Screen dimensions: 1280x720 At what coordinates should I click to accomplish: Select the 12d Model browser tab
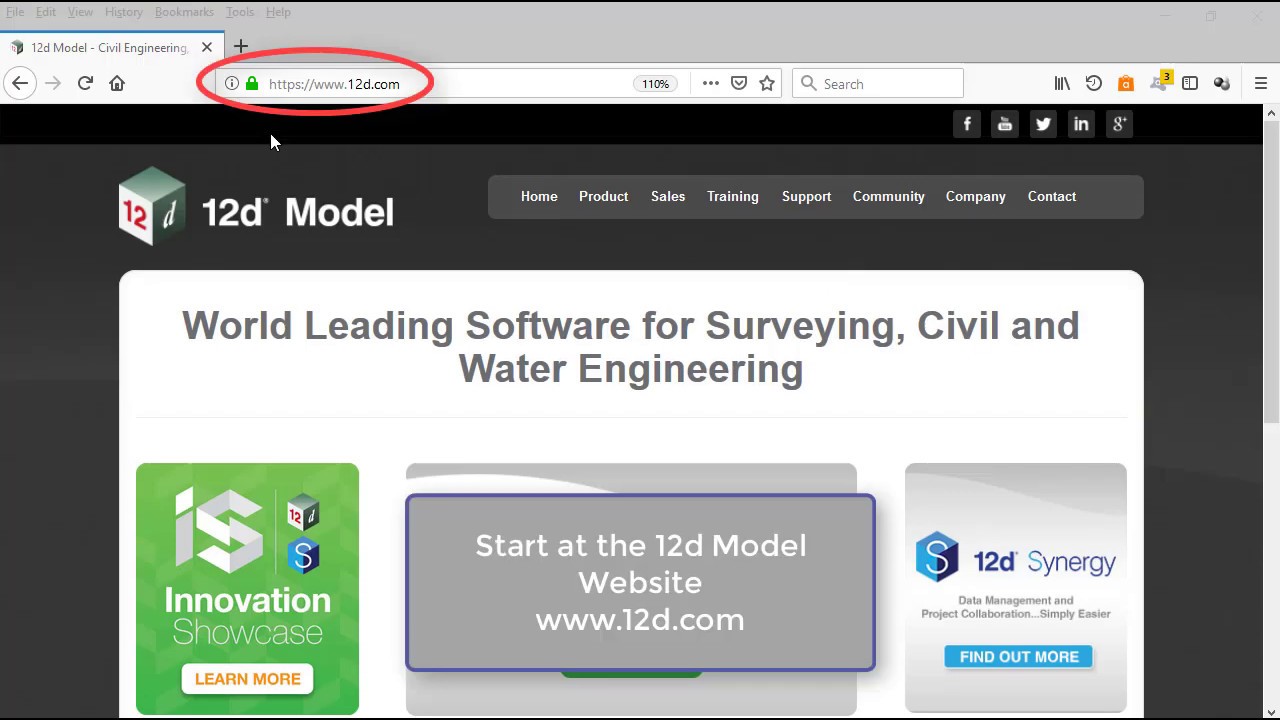(x=111, y=47)
